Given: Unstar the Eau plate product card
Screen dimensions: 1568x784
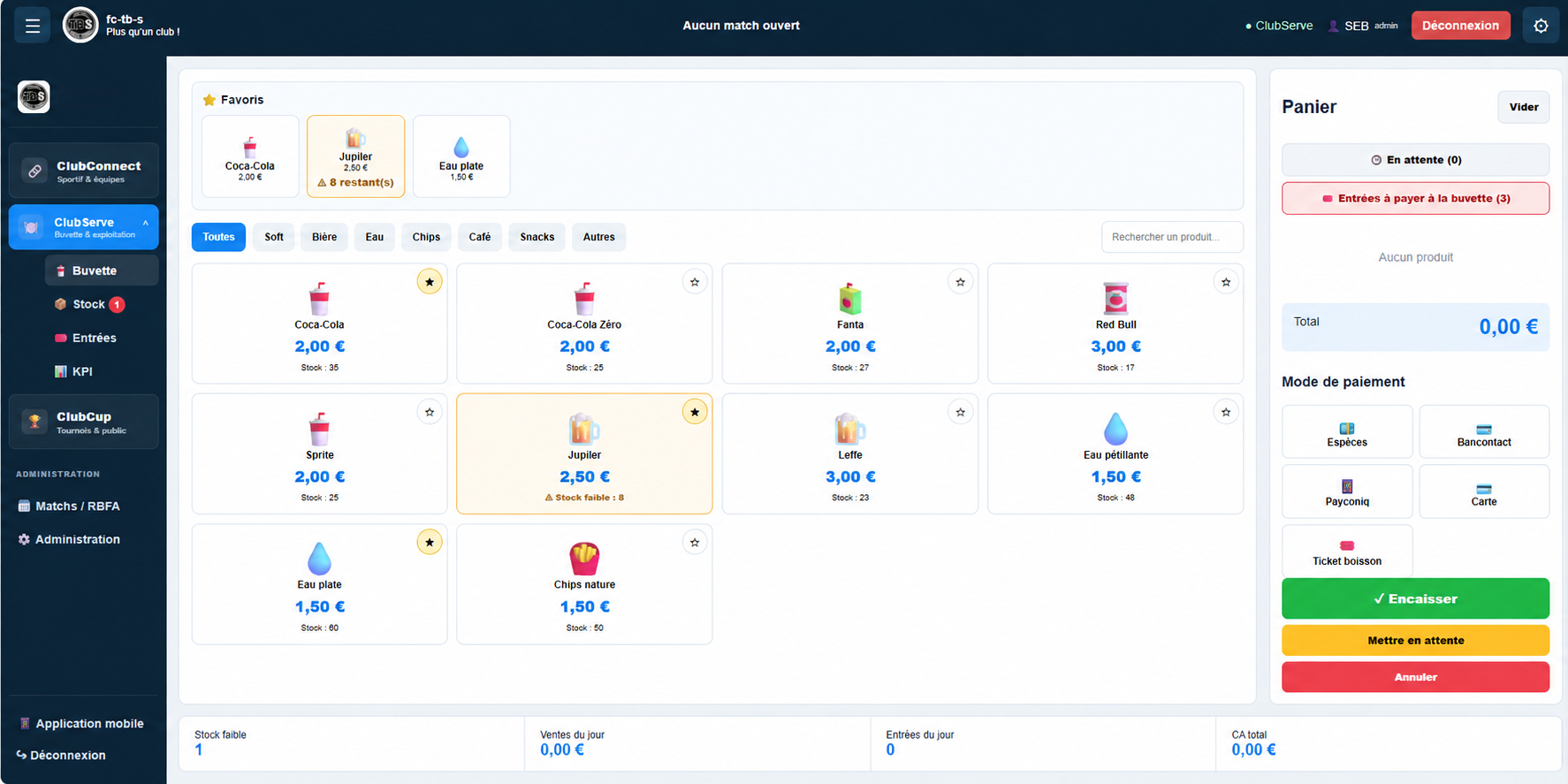Looking at the screenshot, I should click(430, 542).
